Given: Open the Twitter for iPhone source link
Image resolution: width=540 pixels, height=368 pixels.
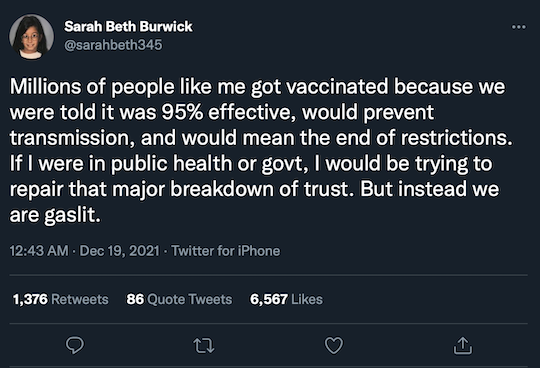Looking at the screenshot, I should 226,251.
